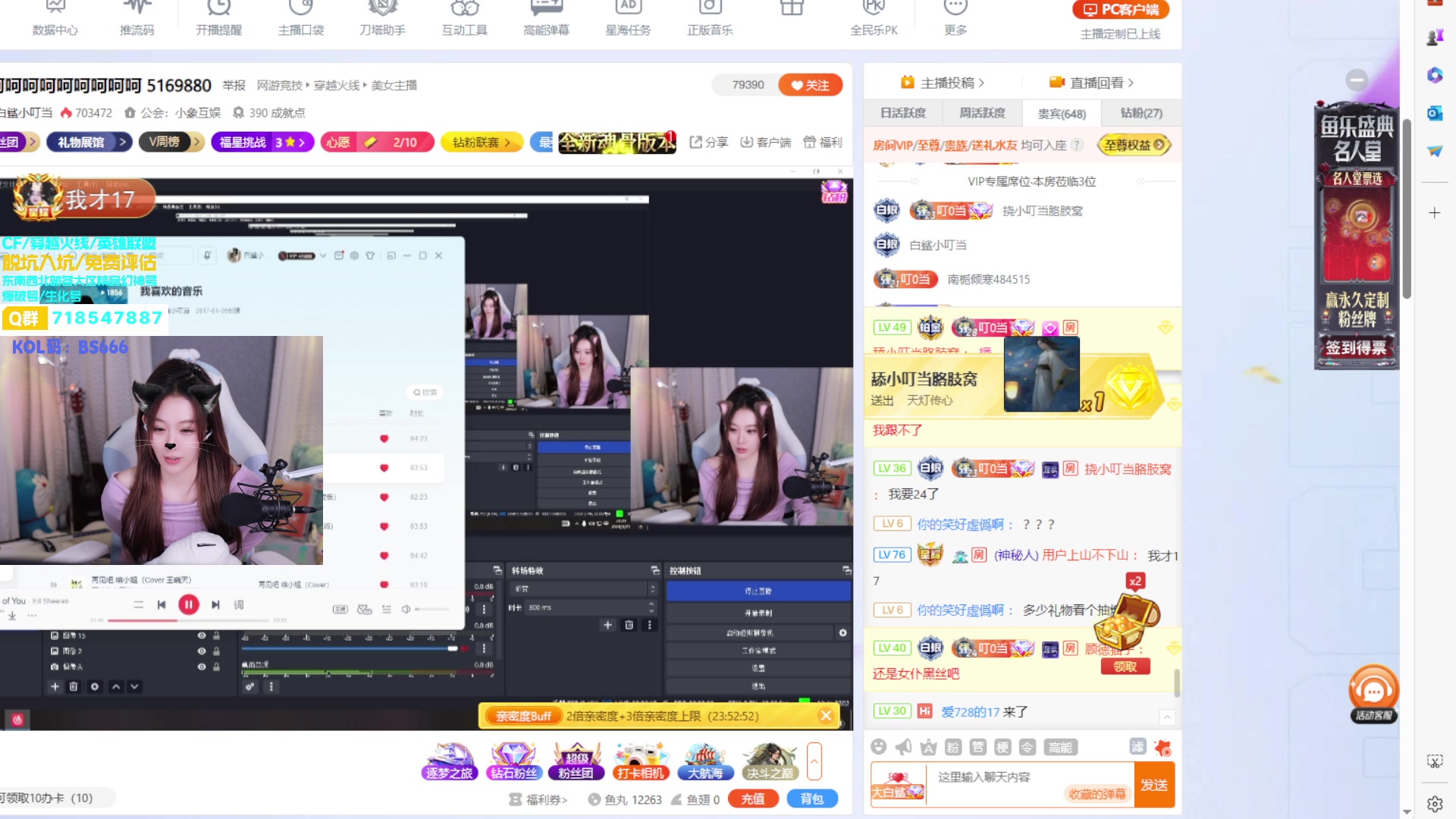Click the crown danmaku style icon
The width and height of the screenshot is (1456, 819).
(928, 747)
